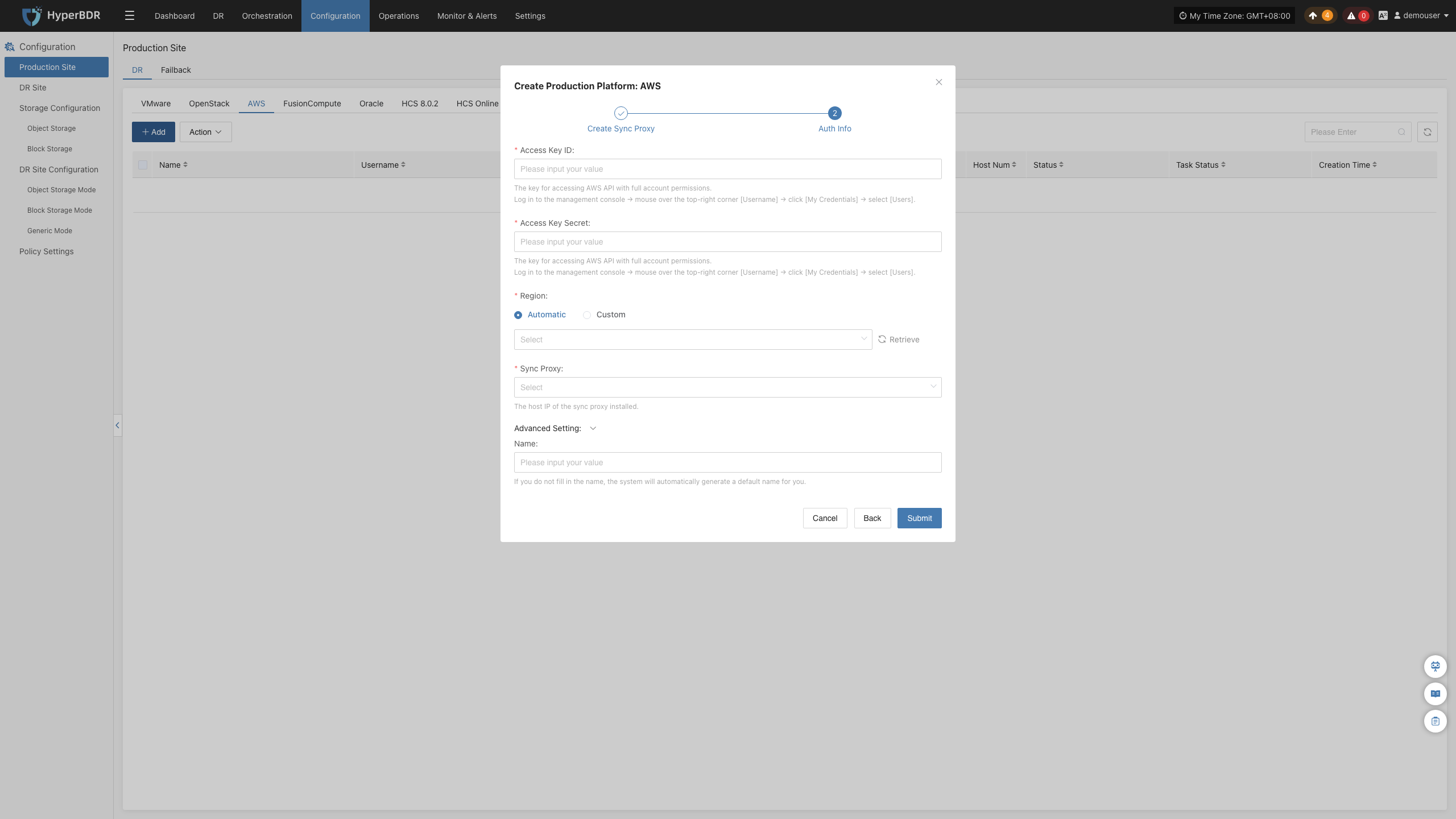Viewport: 1456px width, 819px height.
Task: Select the Custom region radio button
Action: [587, 315]
